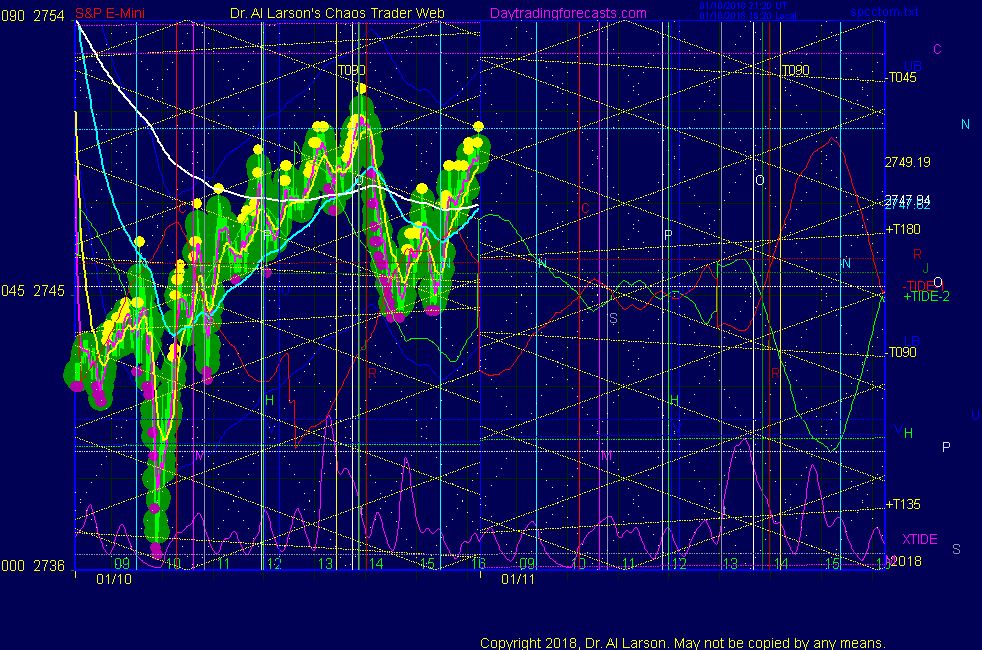Select the '01/11' date label on the time axis
982x650 pixels.
tap(518, 579)
